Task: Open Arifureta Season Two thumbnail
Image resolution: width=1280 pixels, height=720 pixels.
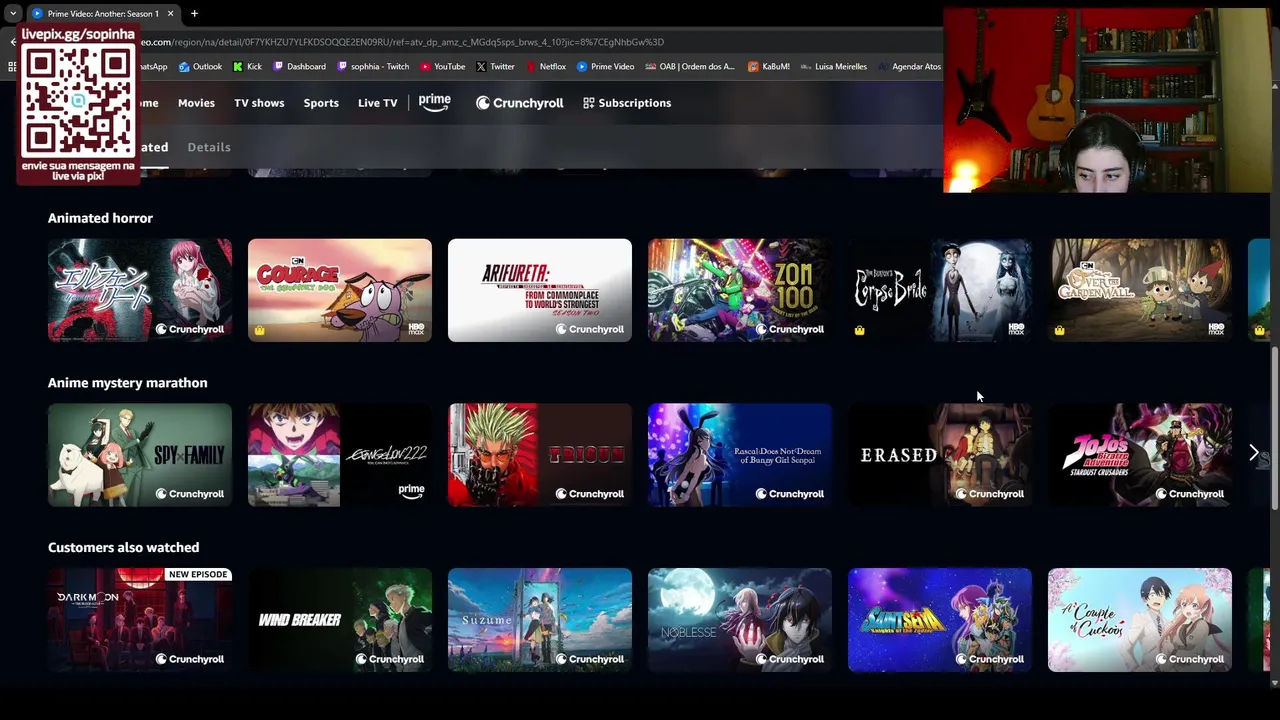Action: [540, 290]
